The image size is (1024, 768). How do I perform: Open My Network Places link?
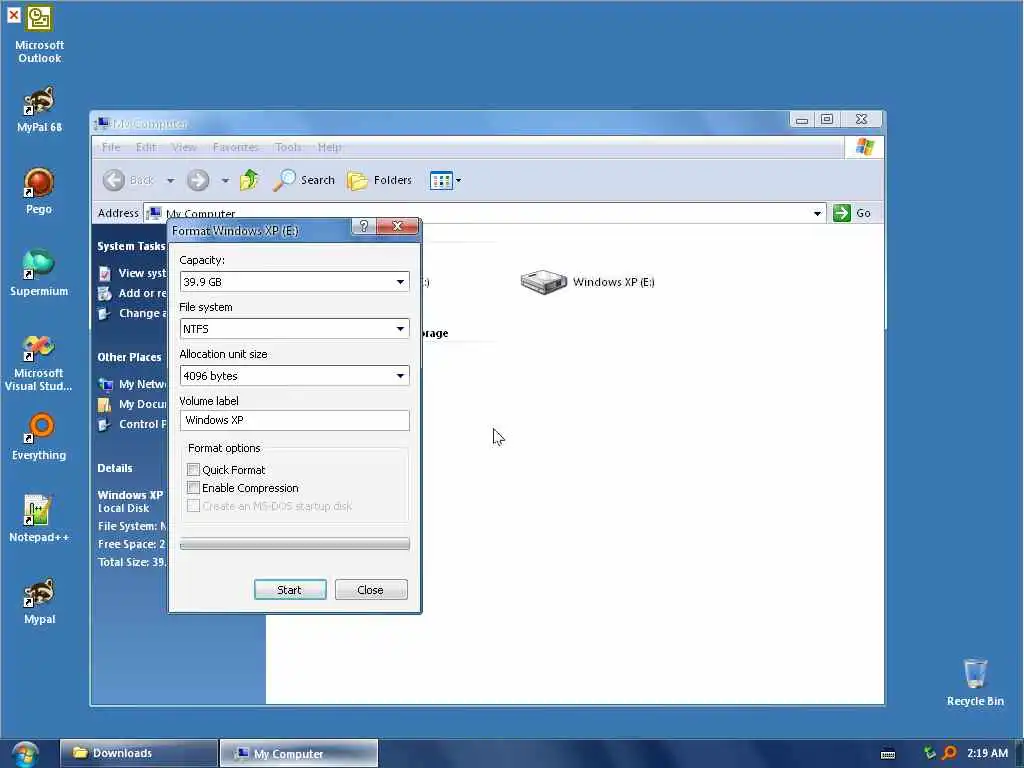133,384
